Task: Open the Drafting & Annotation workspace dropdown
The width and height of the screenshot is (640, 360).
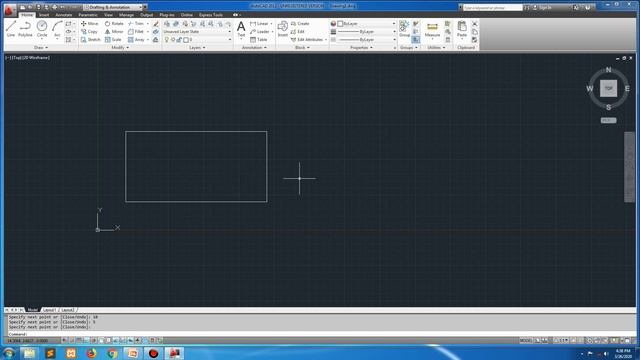Action: tap(113, 7)
